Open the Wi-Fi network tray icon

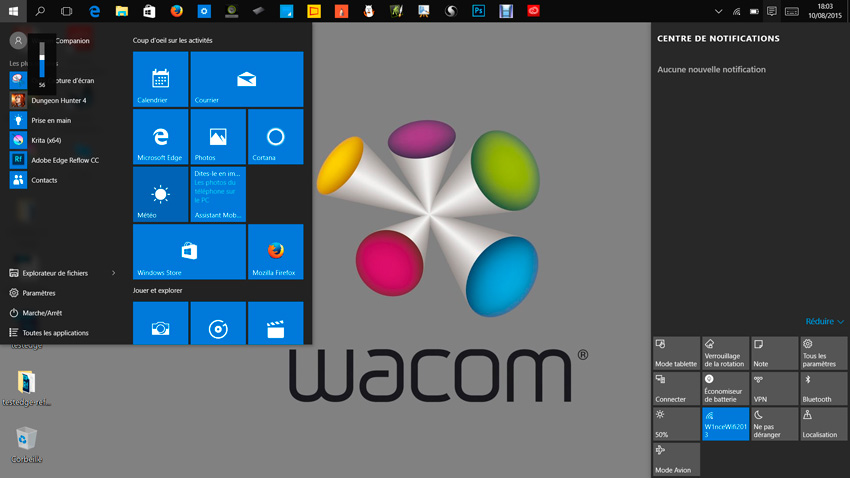(736, 11)
